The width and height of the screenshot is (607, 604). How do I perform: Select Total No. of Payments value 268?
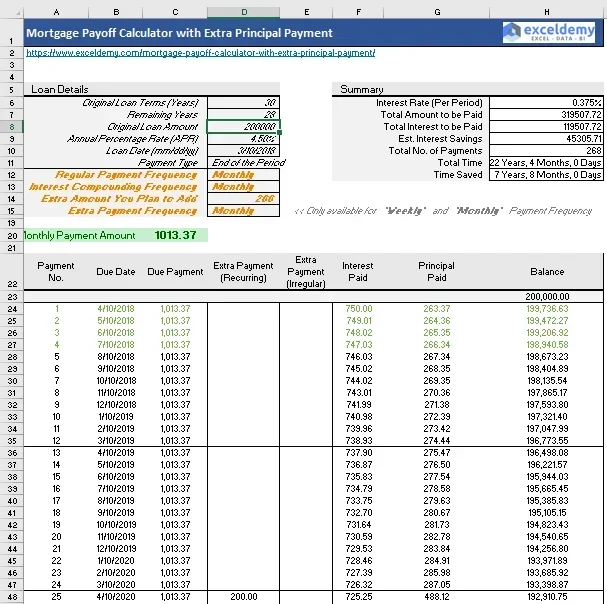tap(546, 151)
